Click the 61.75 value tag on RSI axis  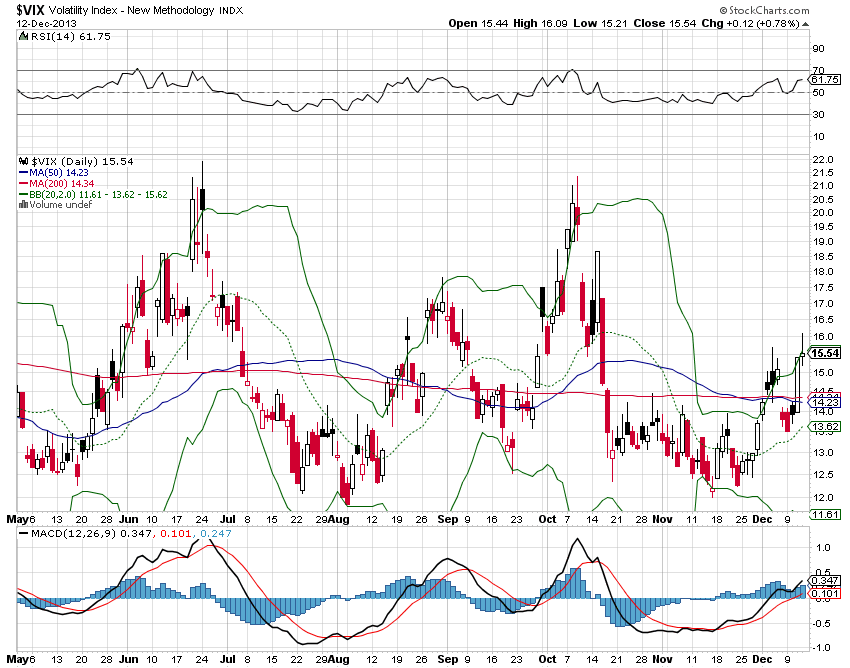(825, 80)
